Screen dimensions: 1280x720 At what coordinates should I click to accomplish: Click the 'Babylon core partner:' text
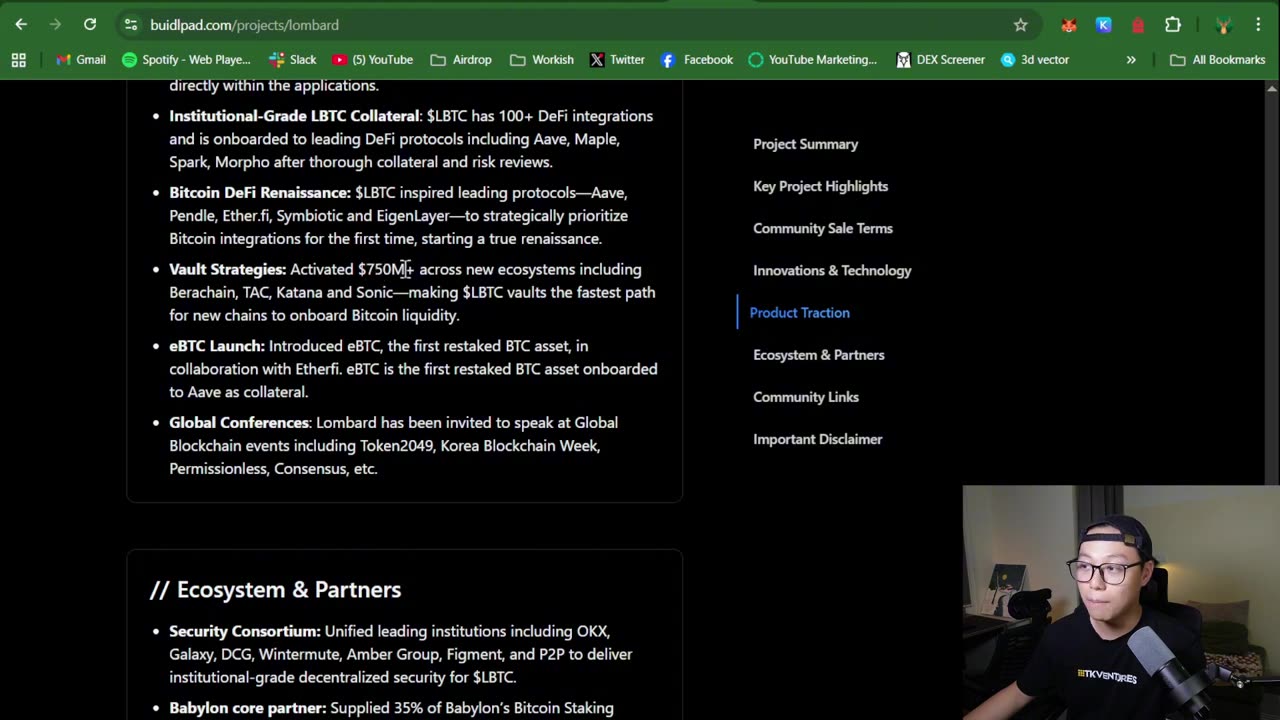(x=247, y=708)
